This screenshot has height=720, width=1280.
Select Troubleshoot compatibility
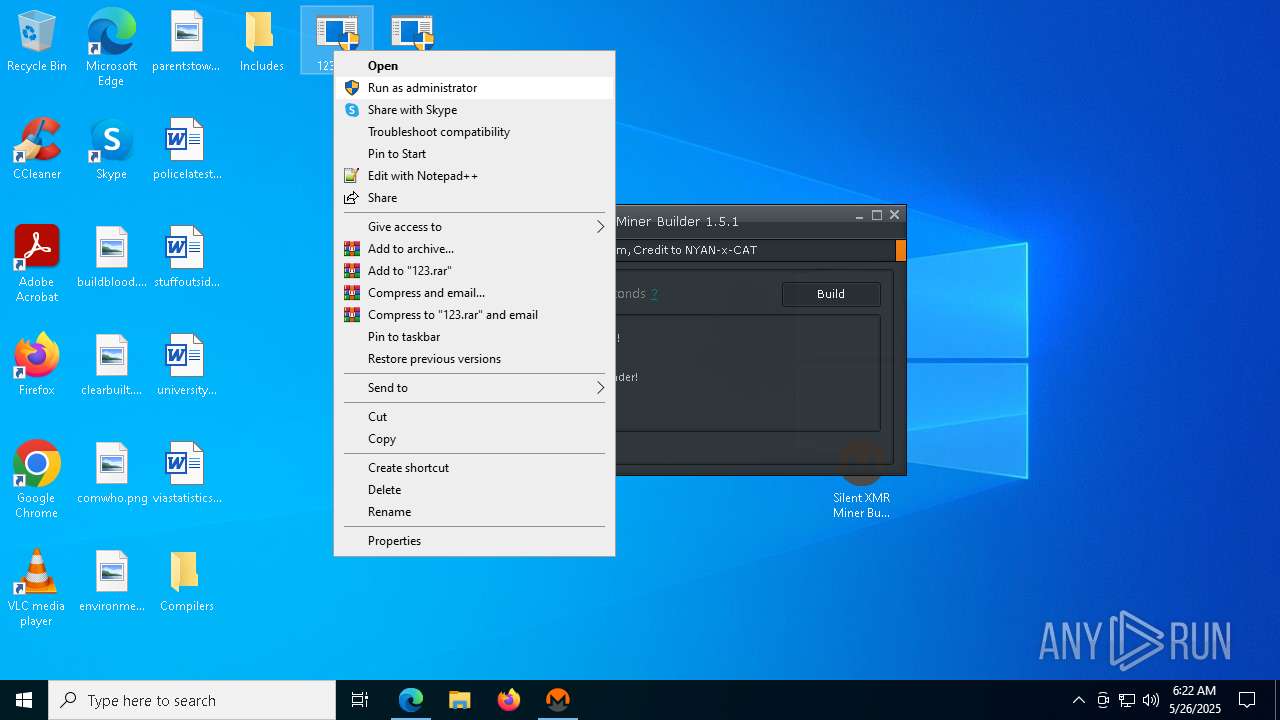pyautogui.click(x=474, y=132)
